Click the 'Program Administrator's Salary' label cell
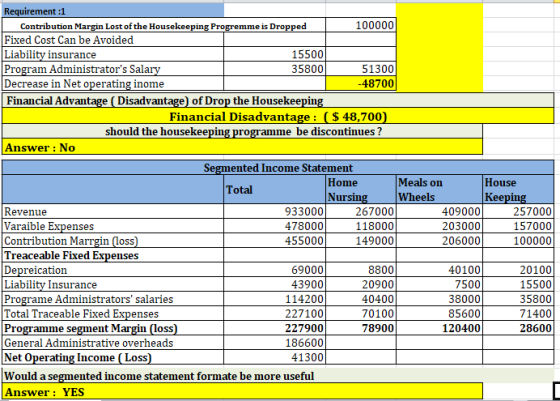 click(113, 69)
